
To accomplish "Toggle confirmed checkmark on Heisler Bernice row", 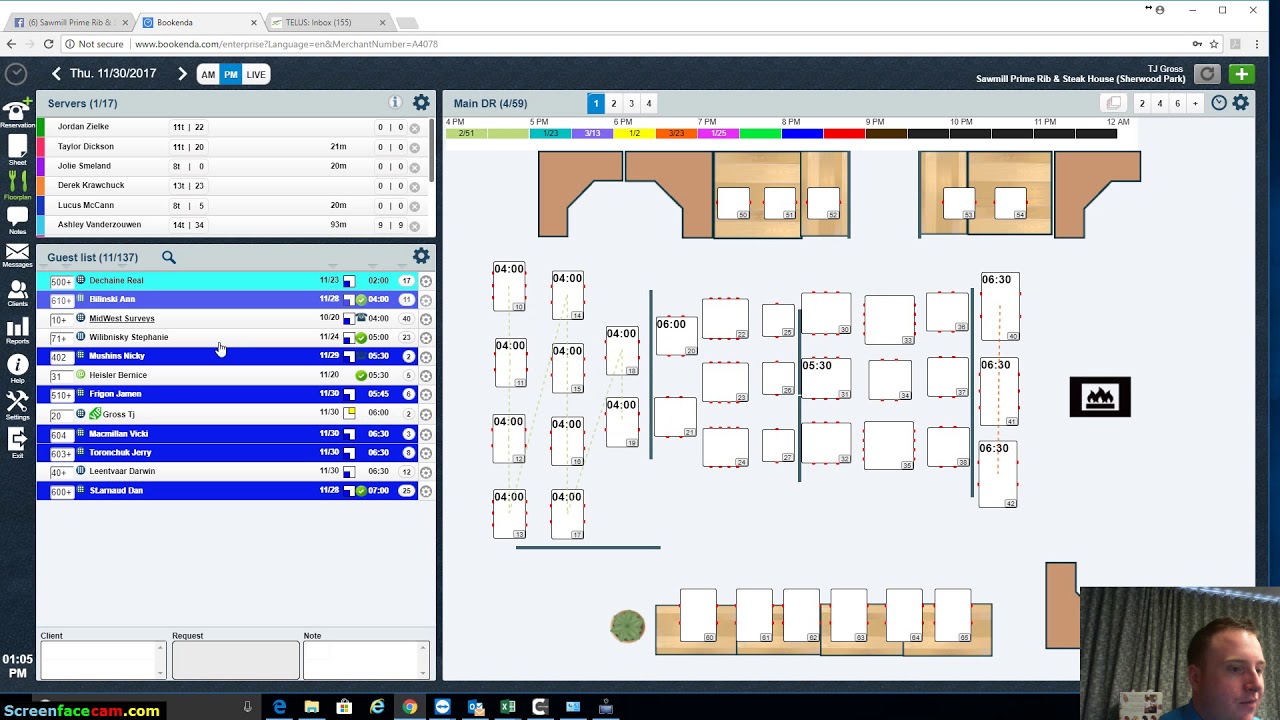I will point(361,375).
